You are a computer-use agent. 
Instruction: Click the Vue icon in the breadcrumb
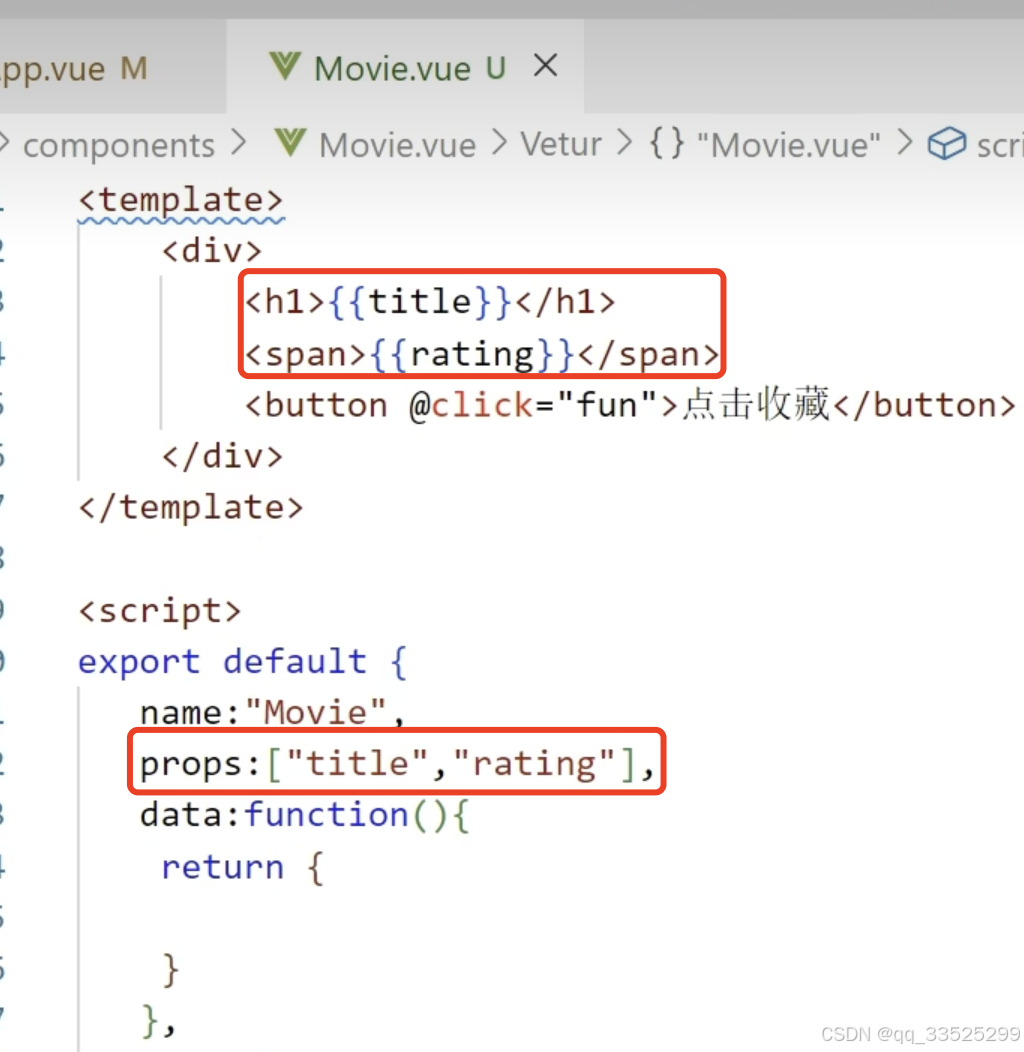click(x=291, y=144)
